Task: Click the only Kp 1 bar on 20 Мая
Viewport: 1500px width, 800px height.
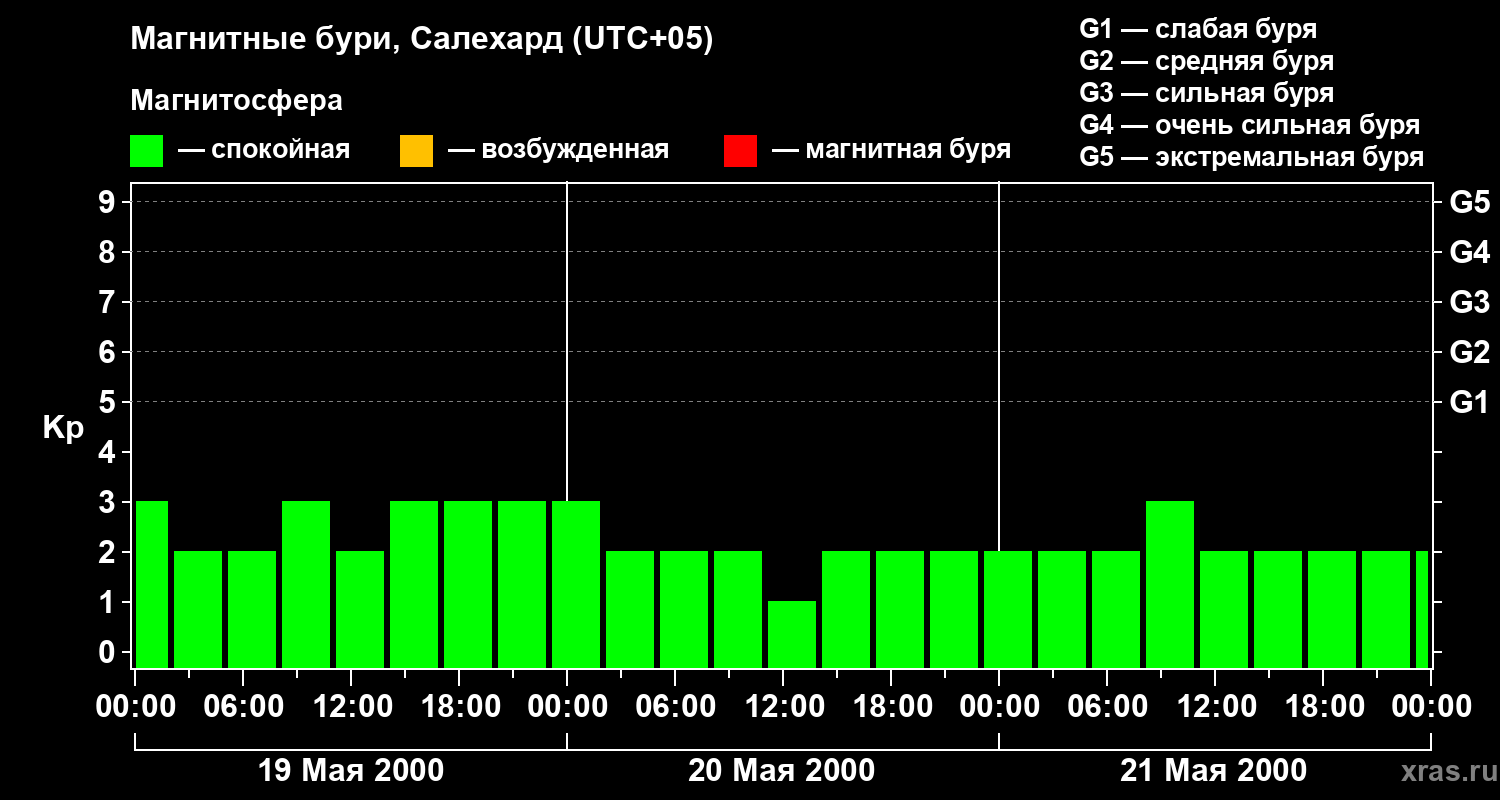Action: click(x=792, y=634)
